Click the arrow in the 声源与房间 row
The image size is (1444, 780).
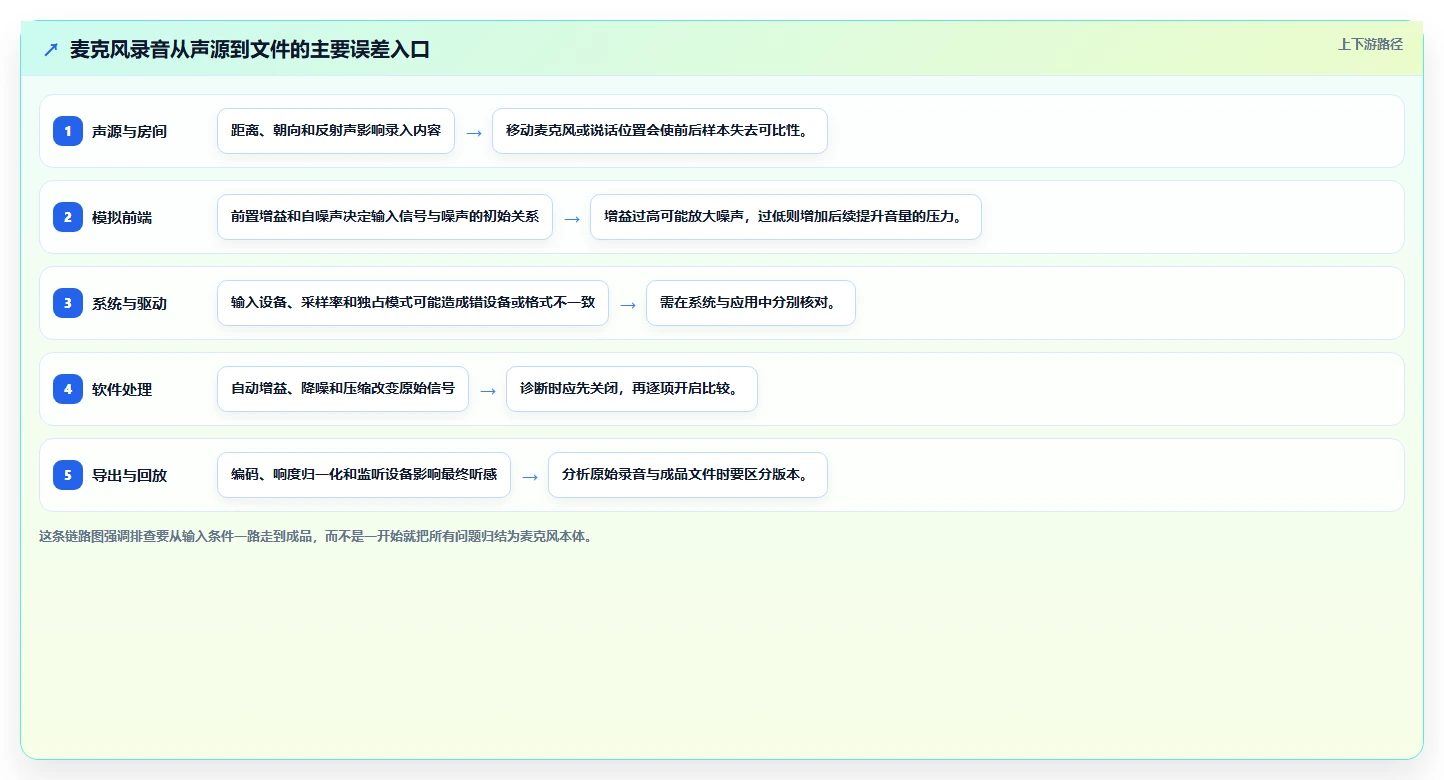point(474,132)
